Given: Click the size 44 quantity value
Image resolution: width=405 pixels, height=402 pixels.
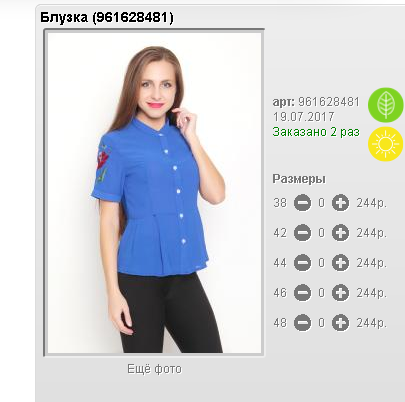Looking at the screenshot, I should [x=321, y=263].
